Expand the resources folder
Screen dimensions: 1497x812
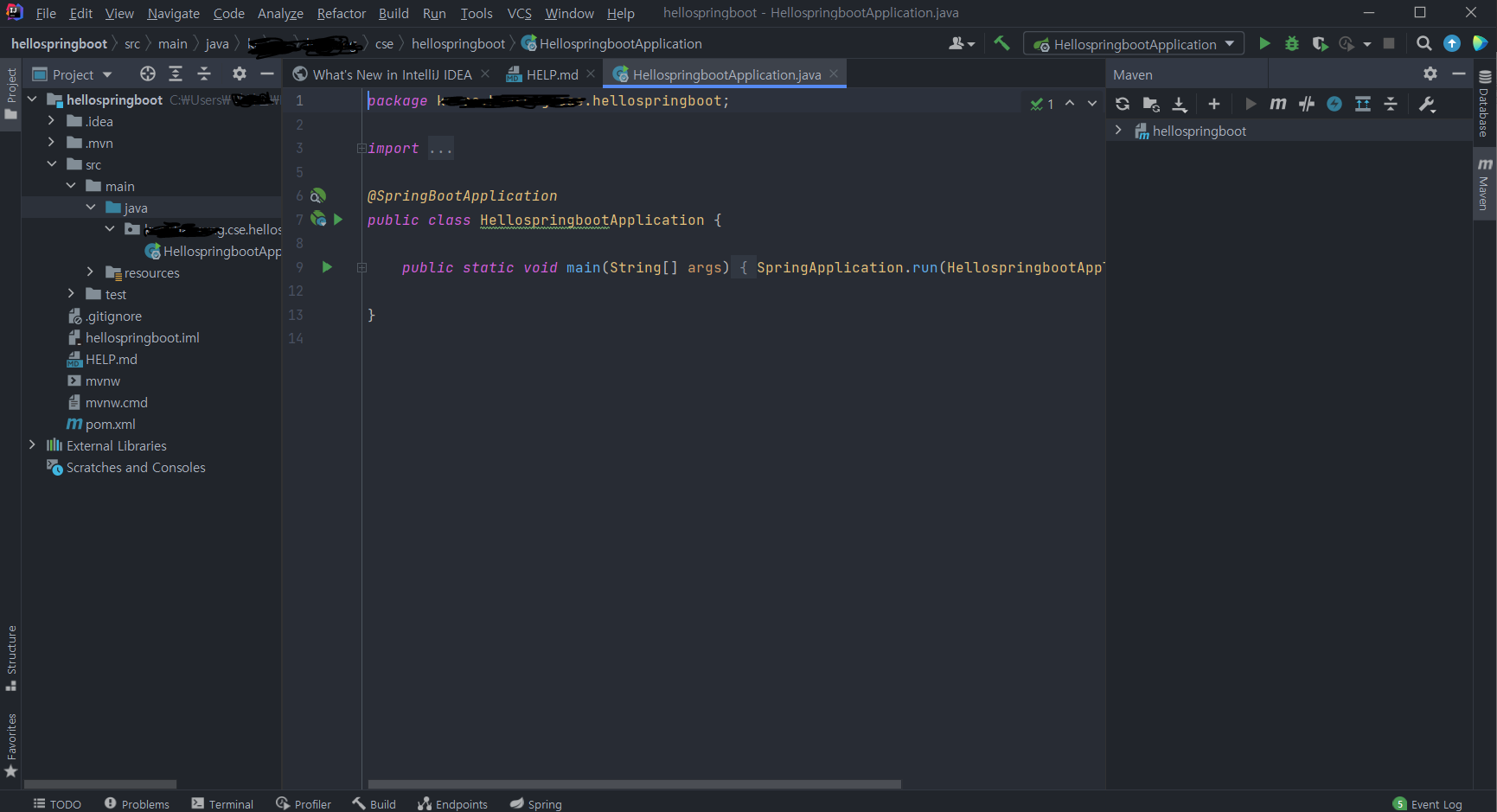[90, 272]
